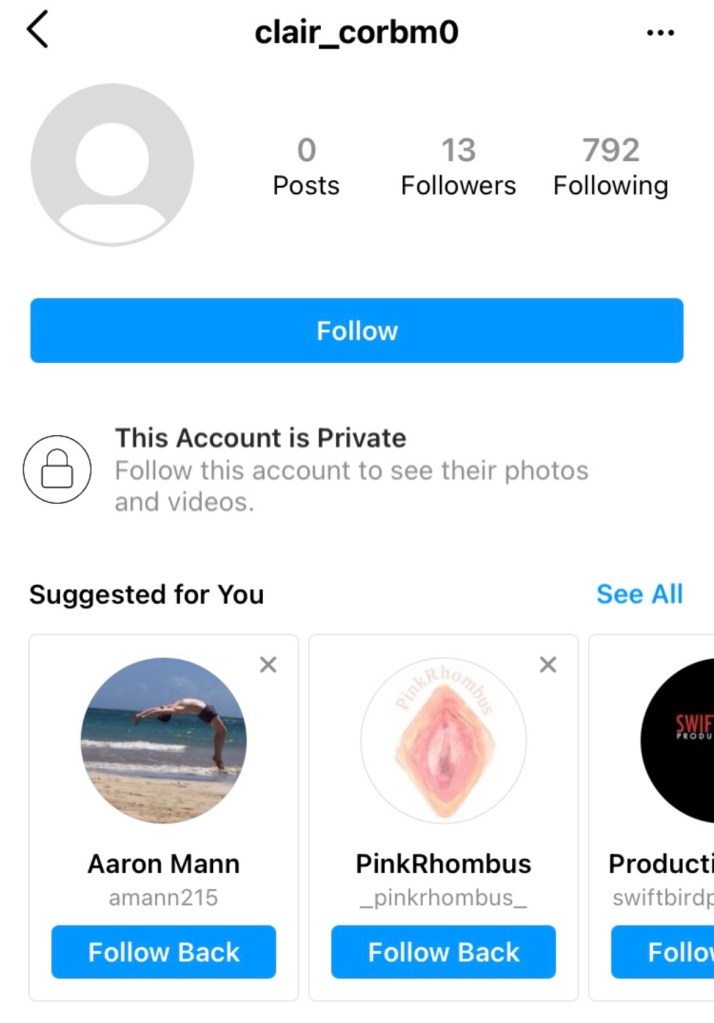Follow back PinkRhombus
Viewport: 714px width, 1023px height.
(443, 952)
